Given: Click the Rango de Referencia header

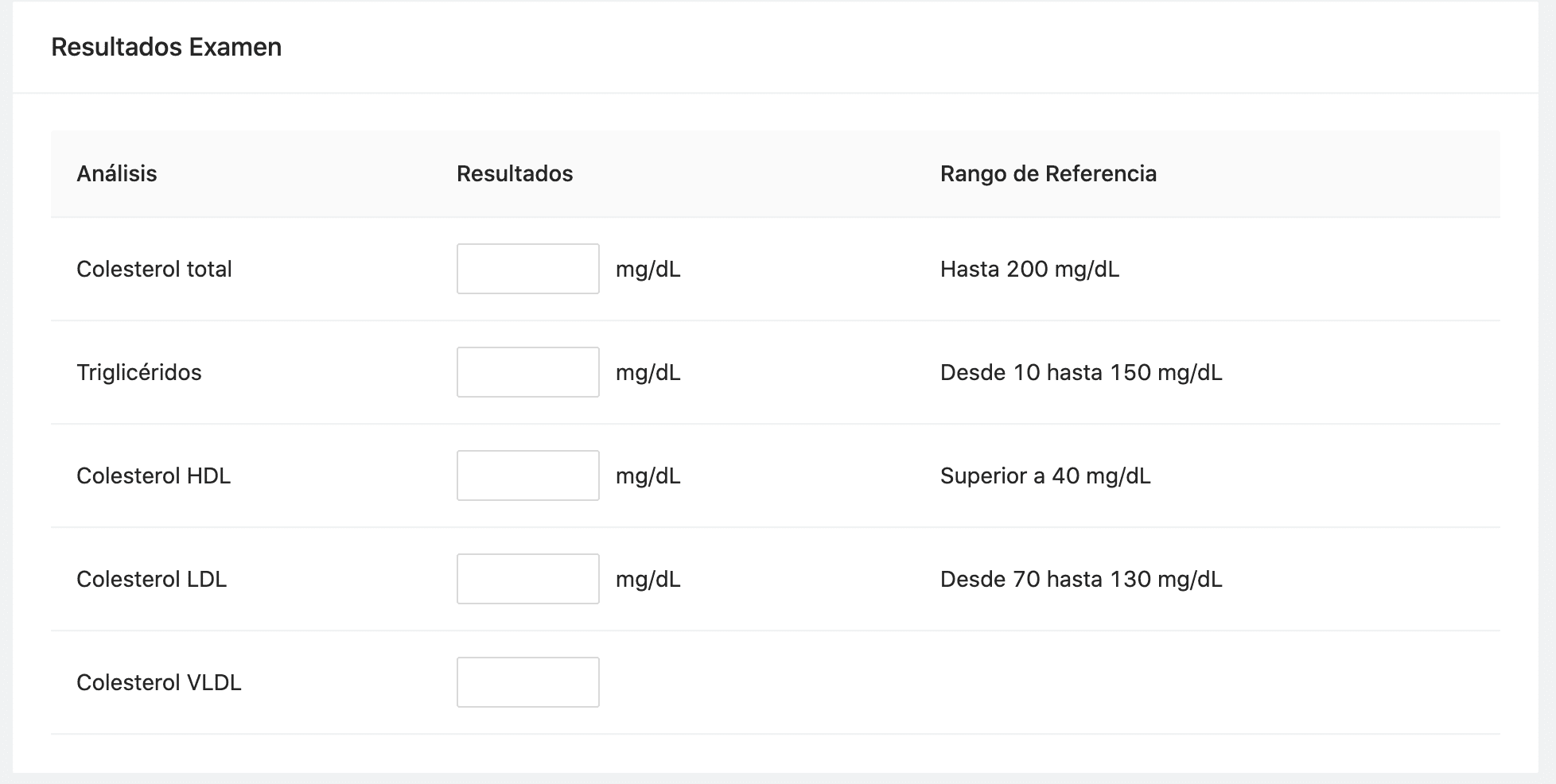Looking at the screenshot, I should coord(1048,173).
